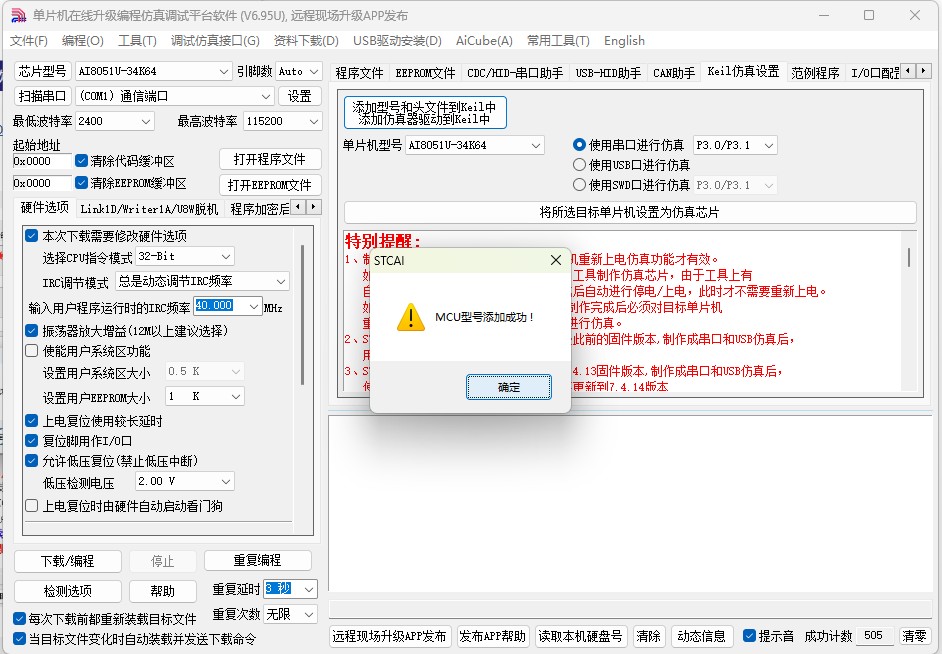Open the 工具(T) menu
This screenshot has width=942, height=654.
pos(137,41)
